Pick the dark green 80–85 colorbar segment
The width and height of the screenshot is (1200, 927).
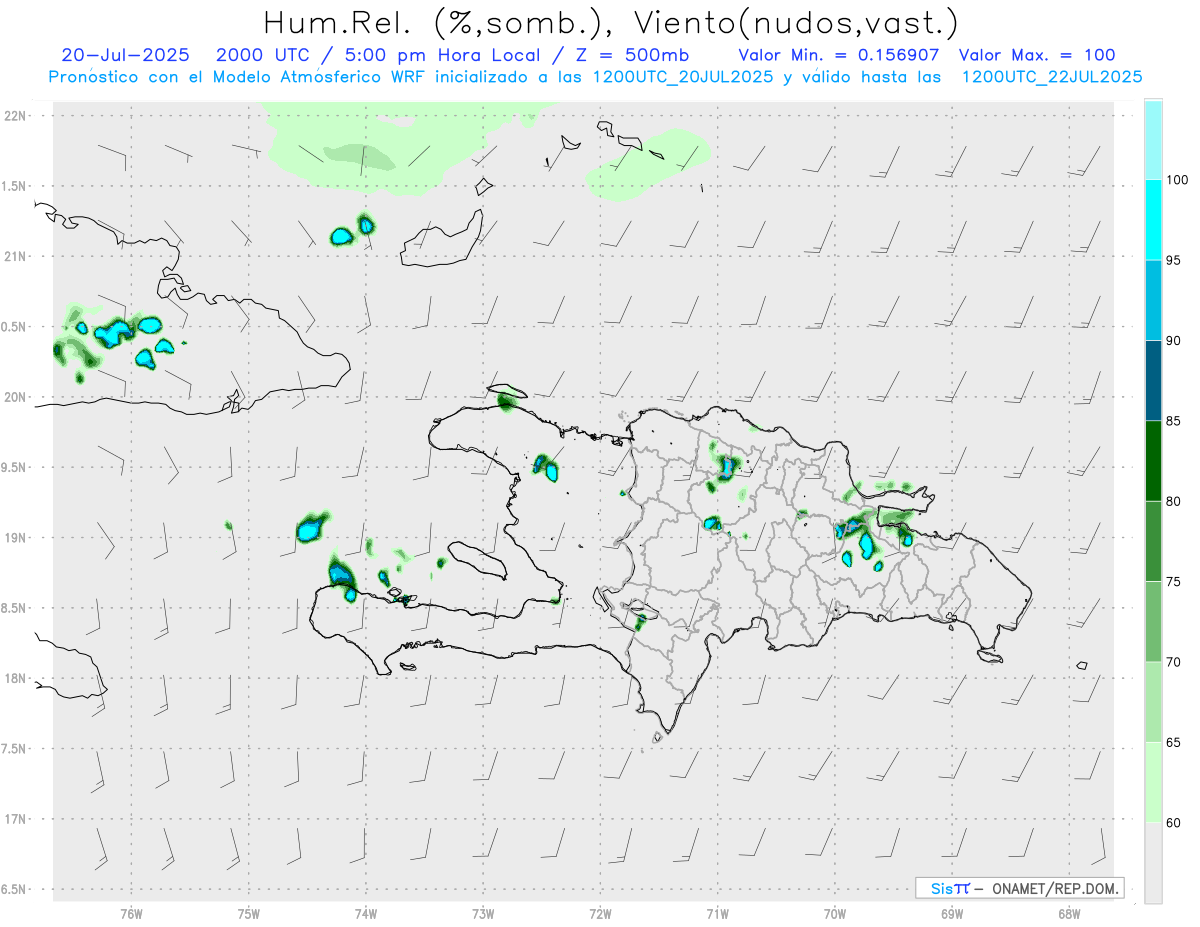[x=1153, y=461]
